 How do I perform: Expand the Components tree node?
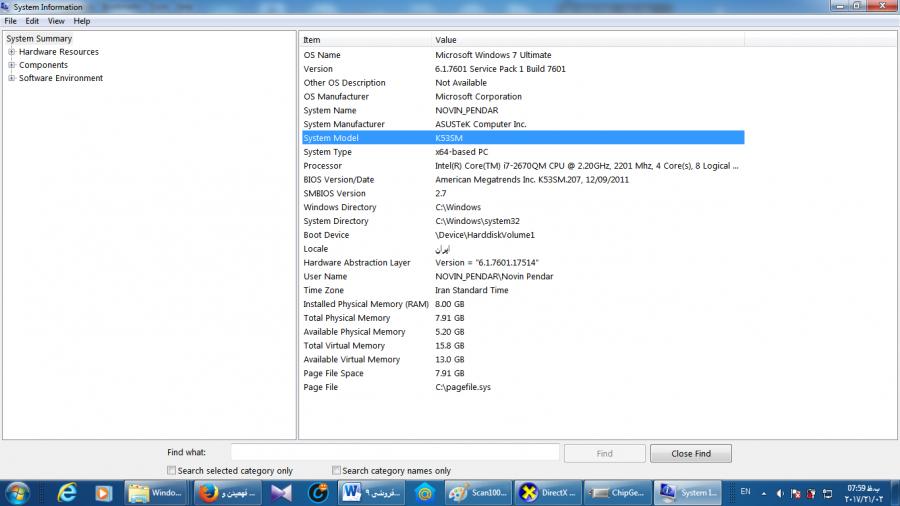coord(11,65)
